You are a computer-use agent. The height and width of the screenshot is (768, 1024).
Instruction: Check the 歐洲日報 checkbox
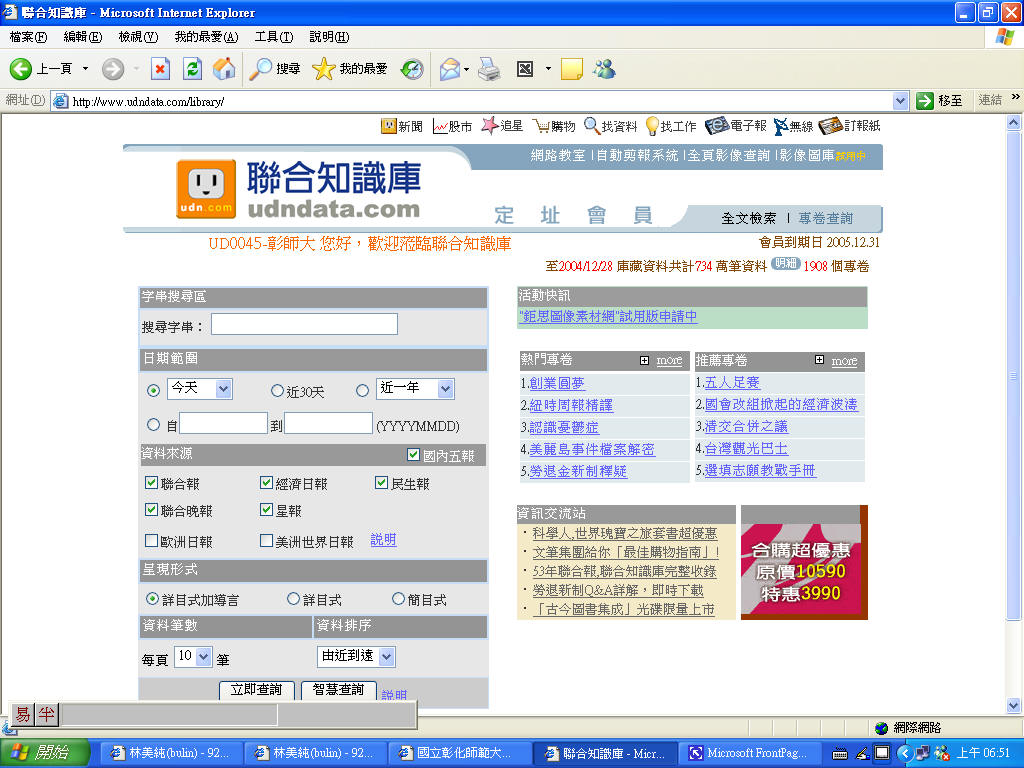coord(152,541)
